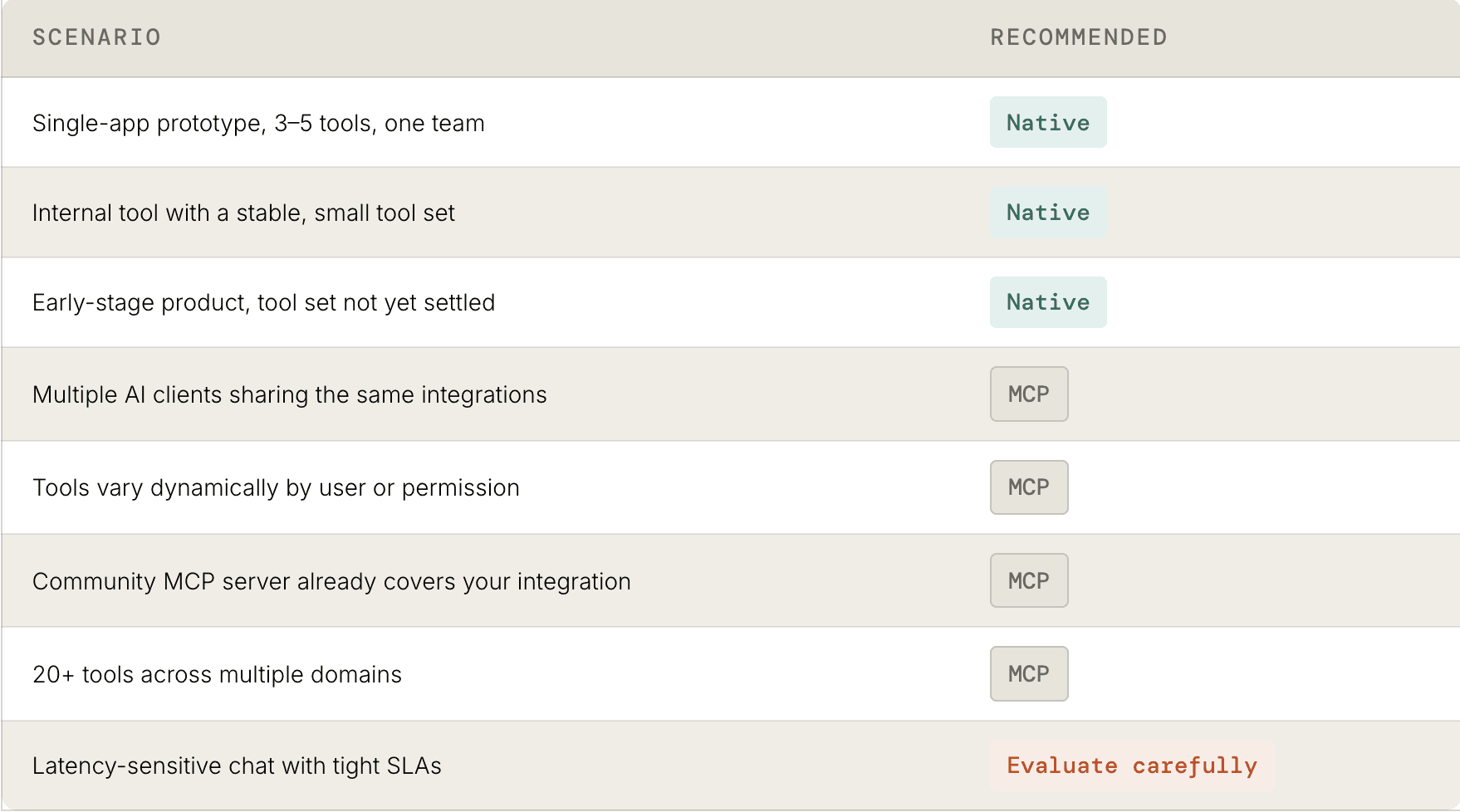Select 'Latency-sensitive chat with tight SLAs' text

(x=237, y=766)
